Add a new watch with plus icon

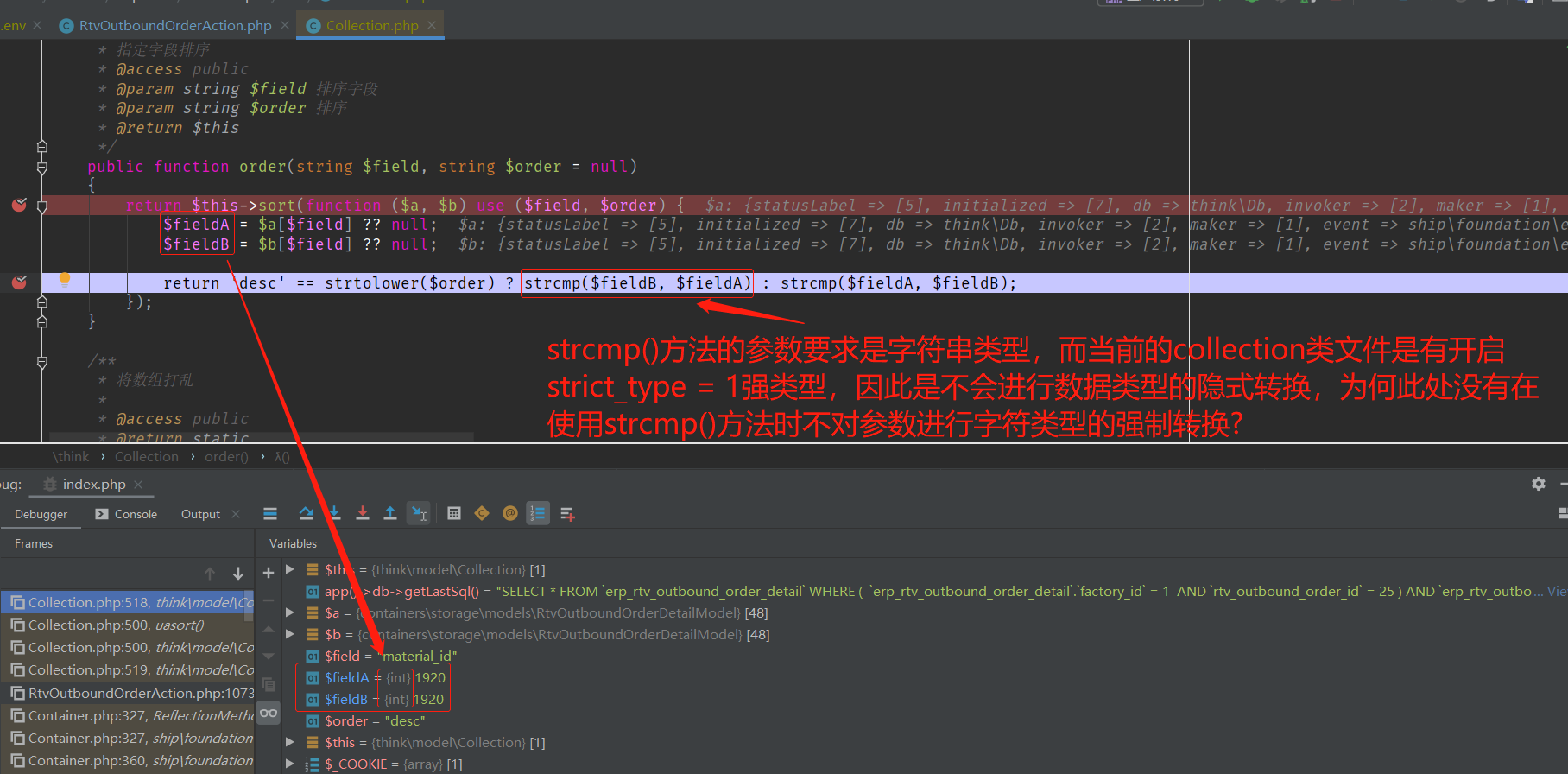pyautogui.click(x=269, y=573)
